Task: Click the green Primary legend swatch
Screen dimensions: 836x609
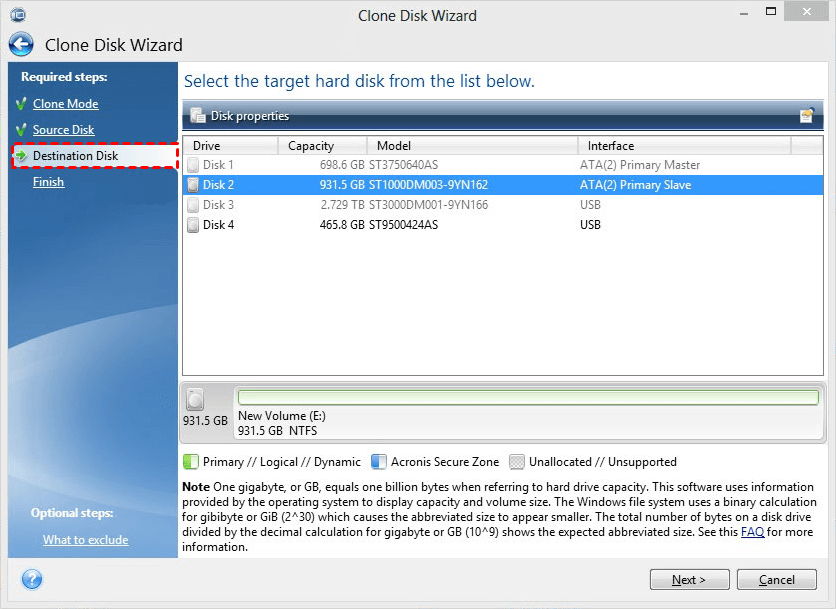Action: pos(190,462)
